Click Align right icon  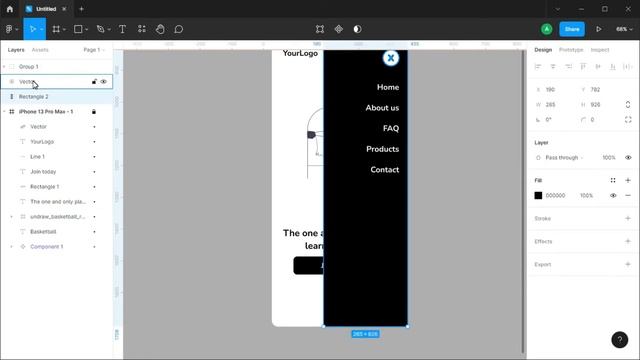click(x=568, y=67)
